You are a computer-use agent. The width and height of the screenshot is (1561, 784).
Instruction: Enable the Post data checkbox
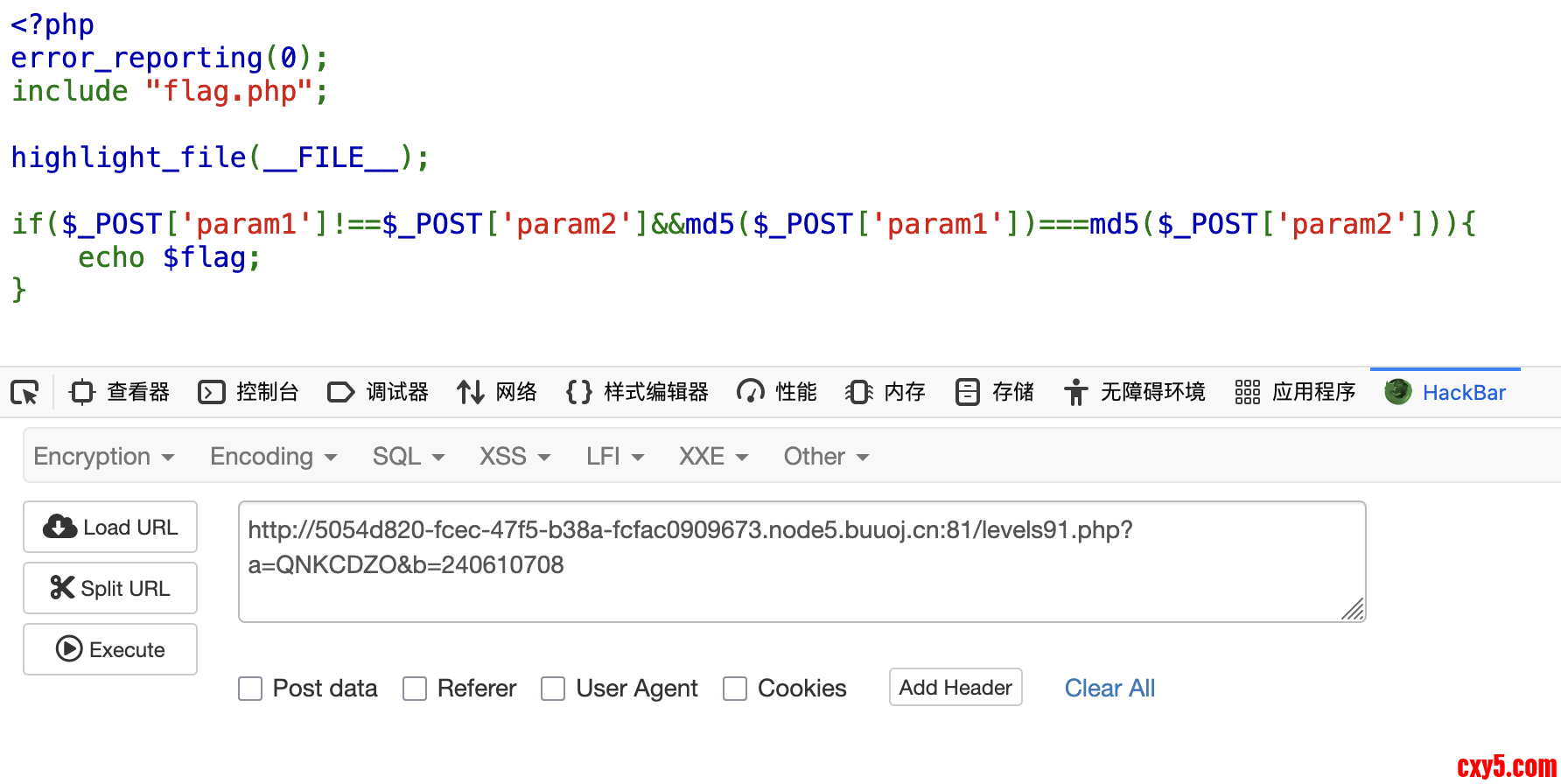(x=250, y=689)
